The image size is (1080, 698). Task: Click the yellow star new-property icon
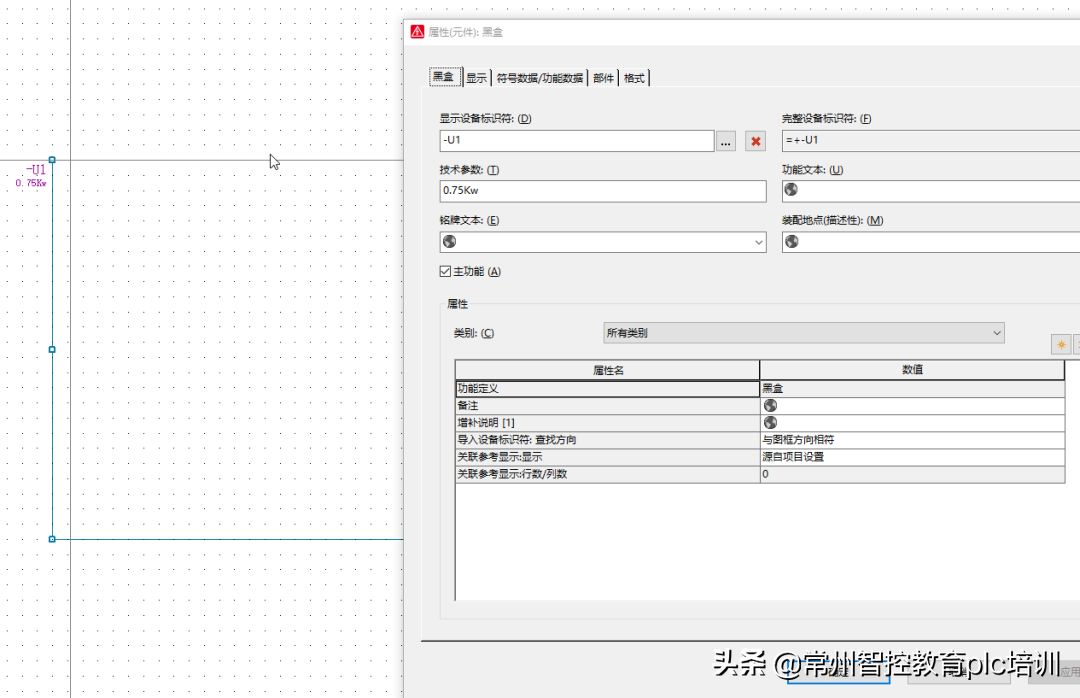click(x=1060, y=345)
